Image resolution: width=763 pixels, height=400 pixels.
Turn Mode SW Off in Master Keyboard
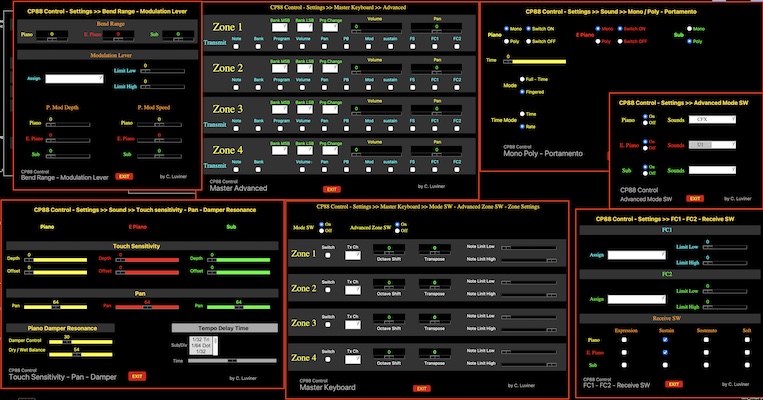pyautogui.click(x=321, y=230)
